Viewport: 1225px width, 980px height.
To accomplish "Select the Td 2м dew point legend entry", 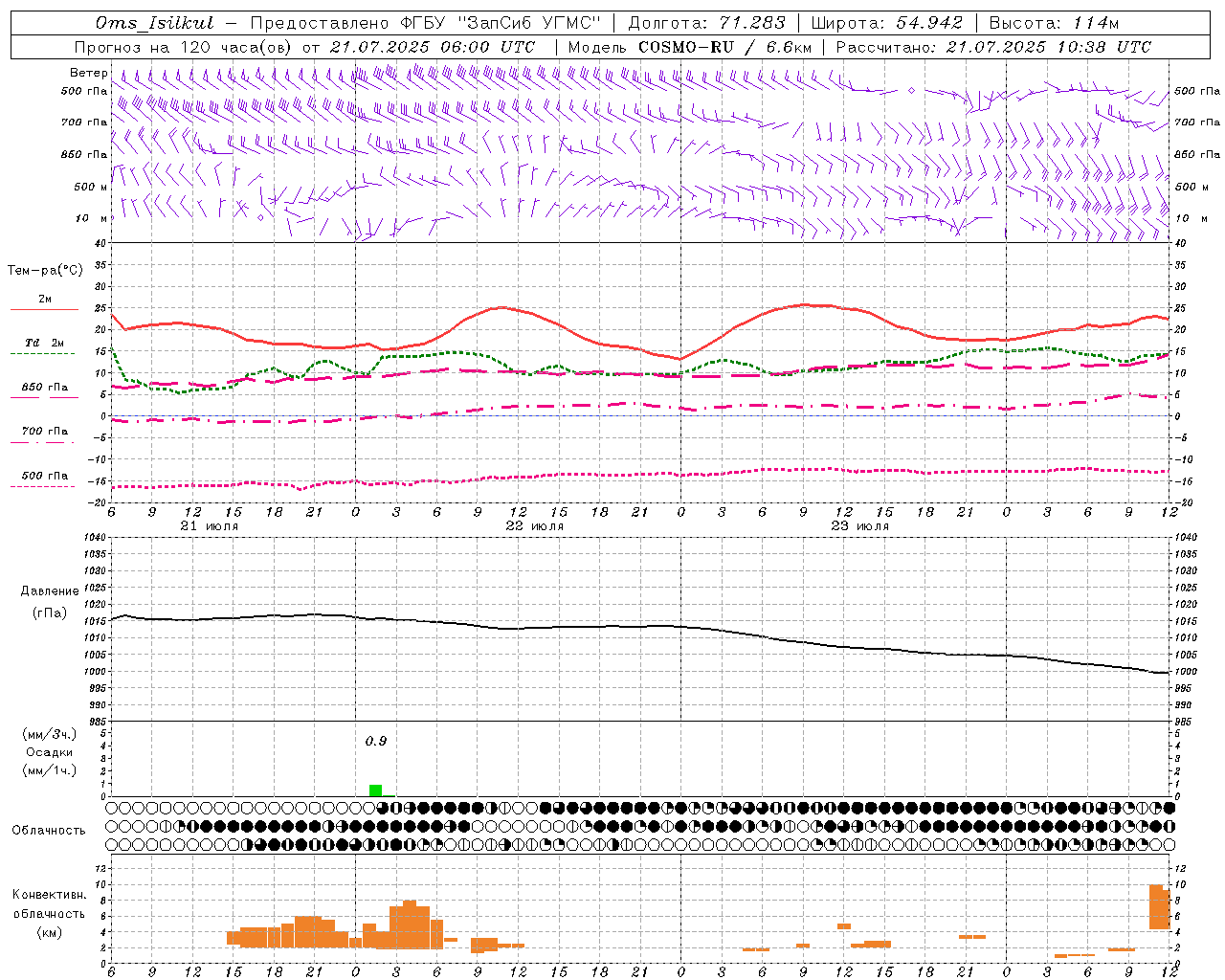I will point(44,343).
